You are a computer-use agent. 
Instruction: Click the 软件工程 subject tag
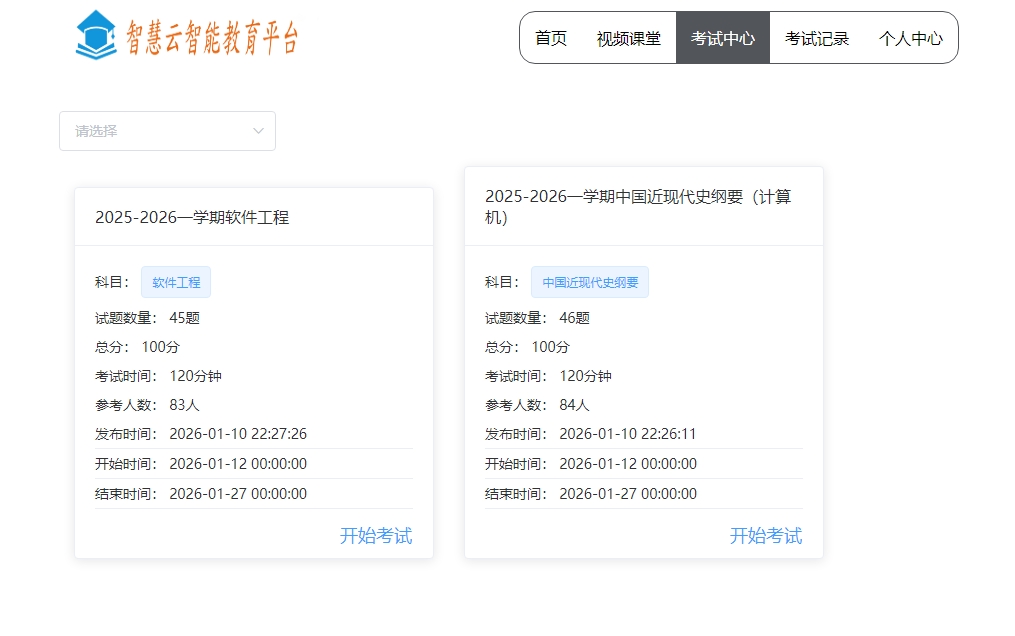176,282
